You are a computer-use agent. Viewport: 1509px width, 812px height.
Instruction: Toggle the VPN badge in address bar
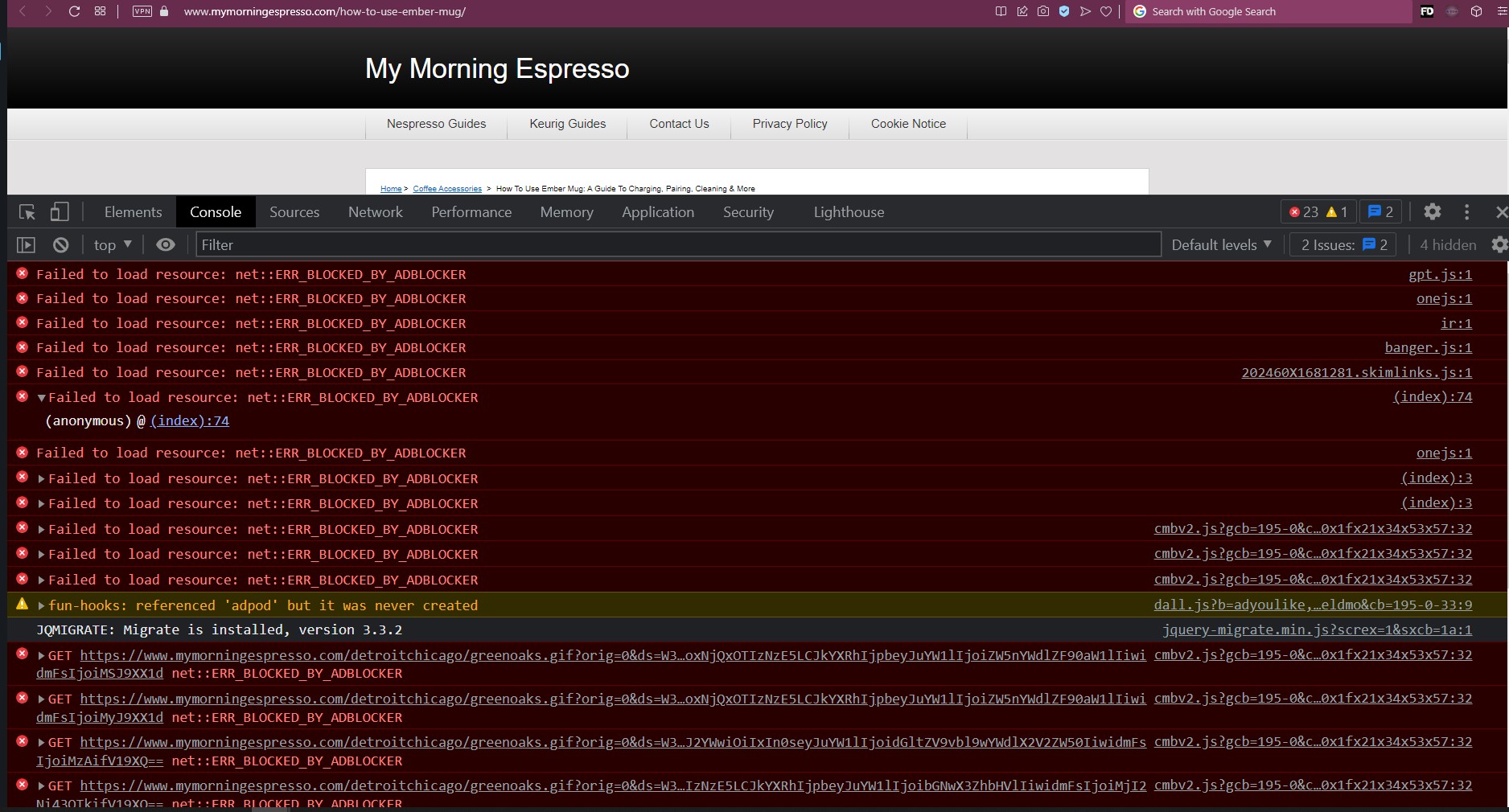point(142,11)
